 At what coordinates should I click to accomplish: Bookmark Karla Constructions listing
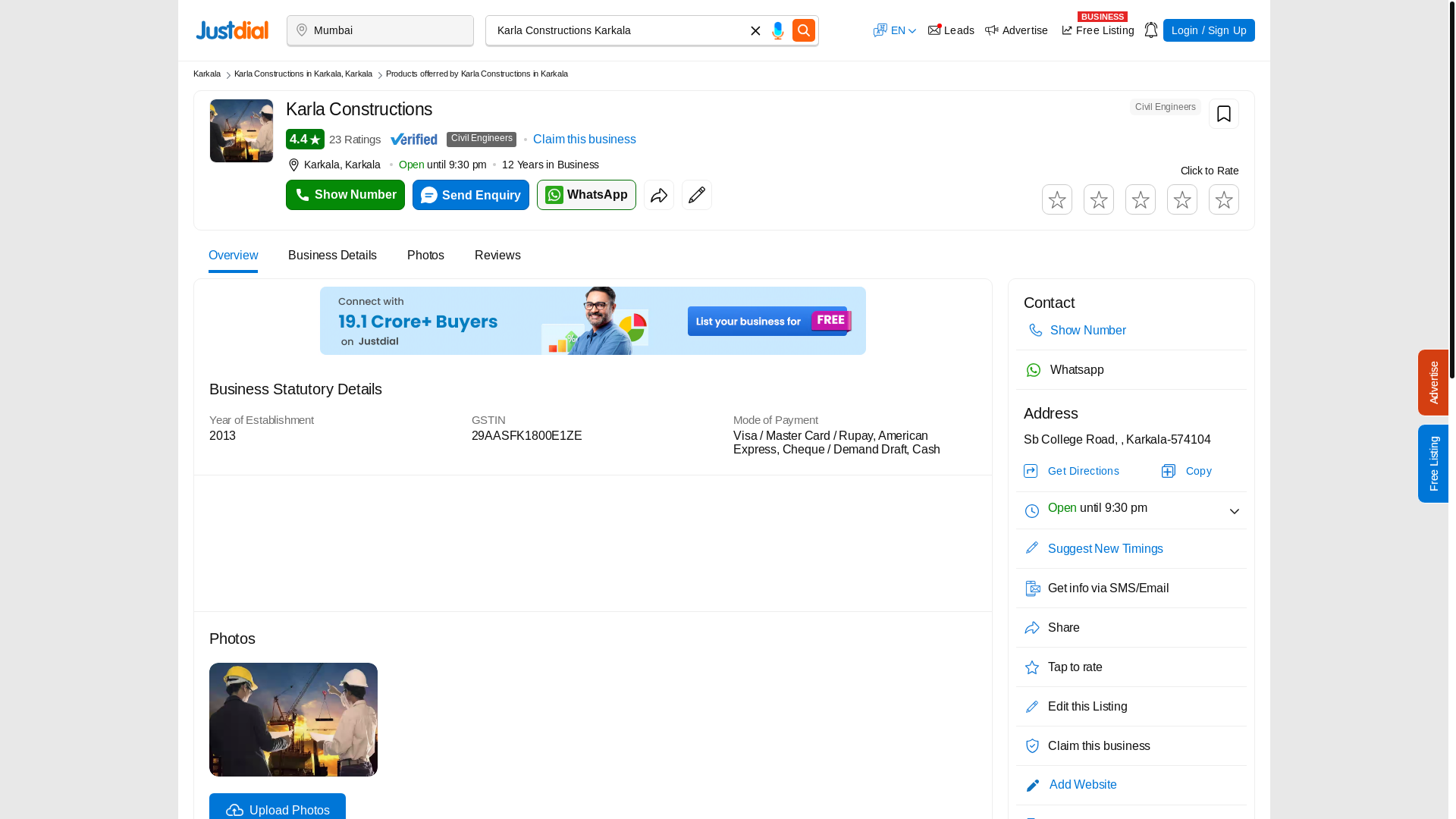pyautogui.click(x=1224, y=114)
